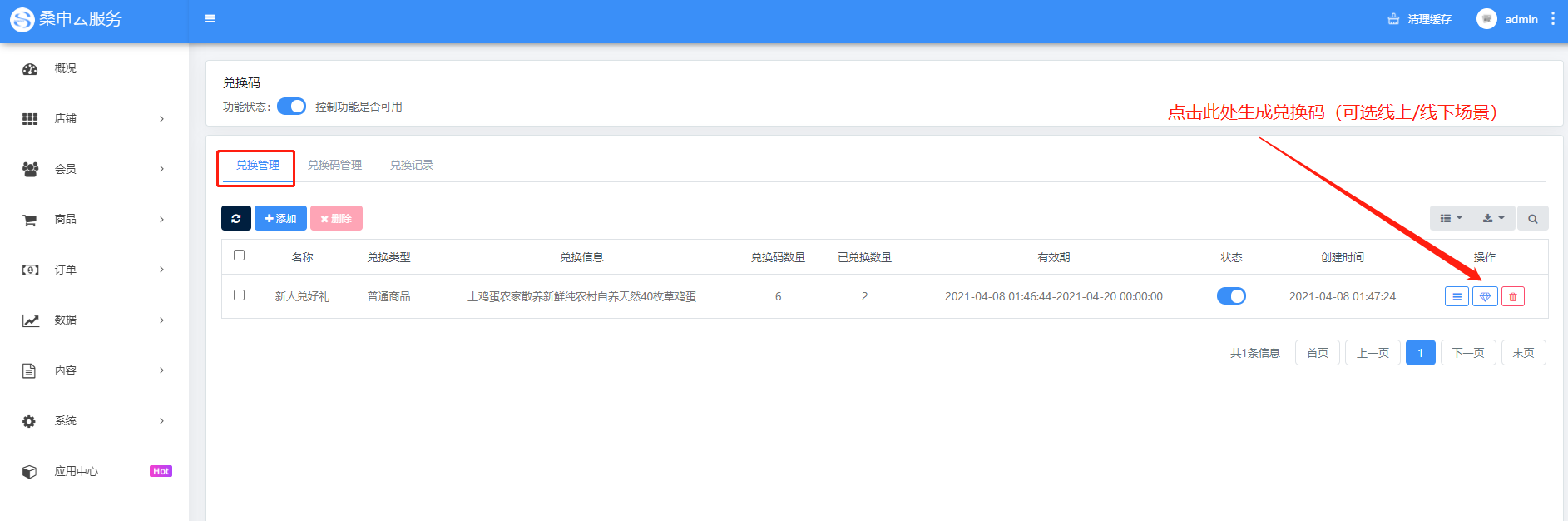Check the 新人兑好礼 row checkbox
1568x521 pixels.
click(x=240, y=295)
